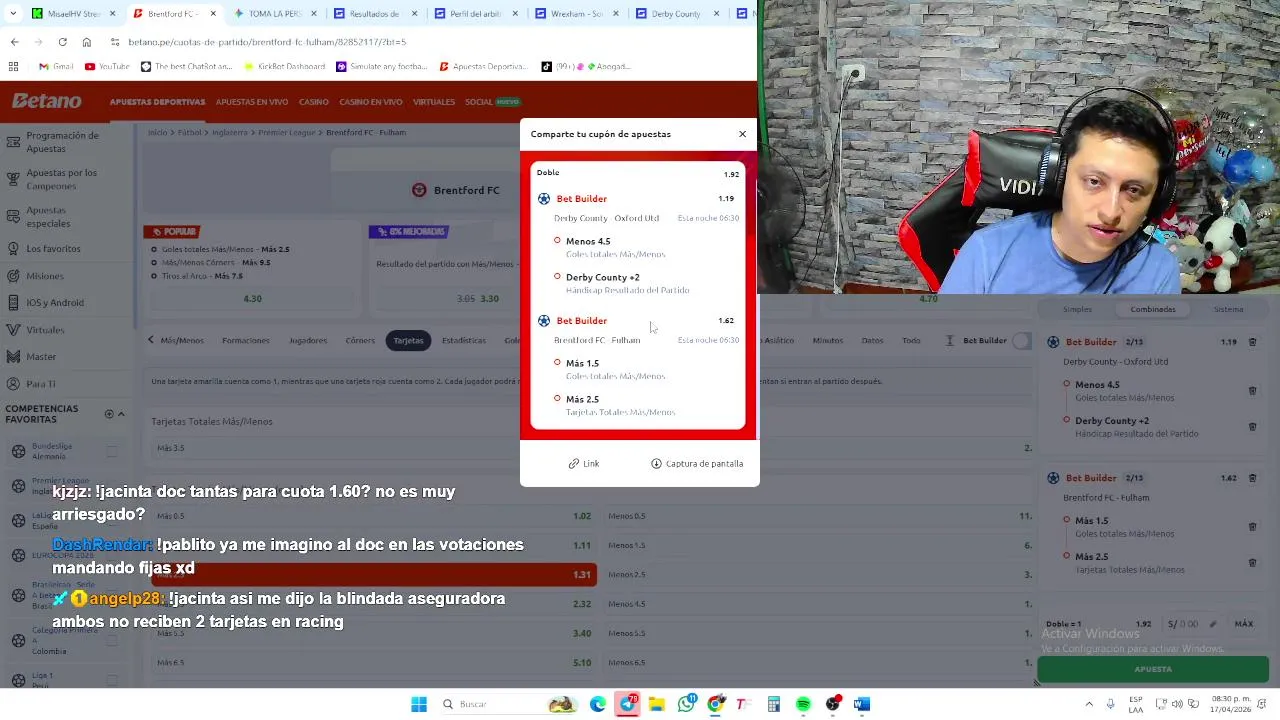Viewport: 1280px width, 720px height.
Task: Open Premier League breadcrumb link
Action: 289,132
